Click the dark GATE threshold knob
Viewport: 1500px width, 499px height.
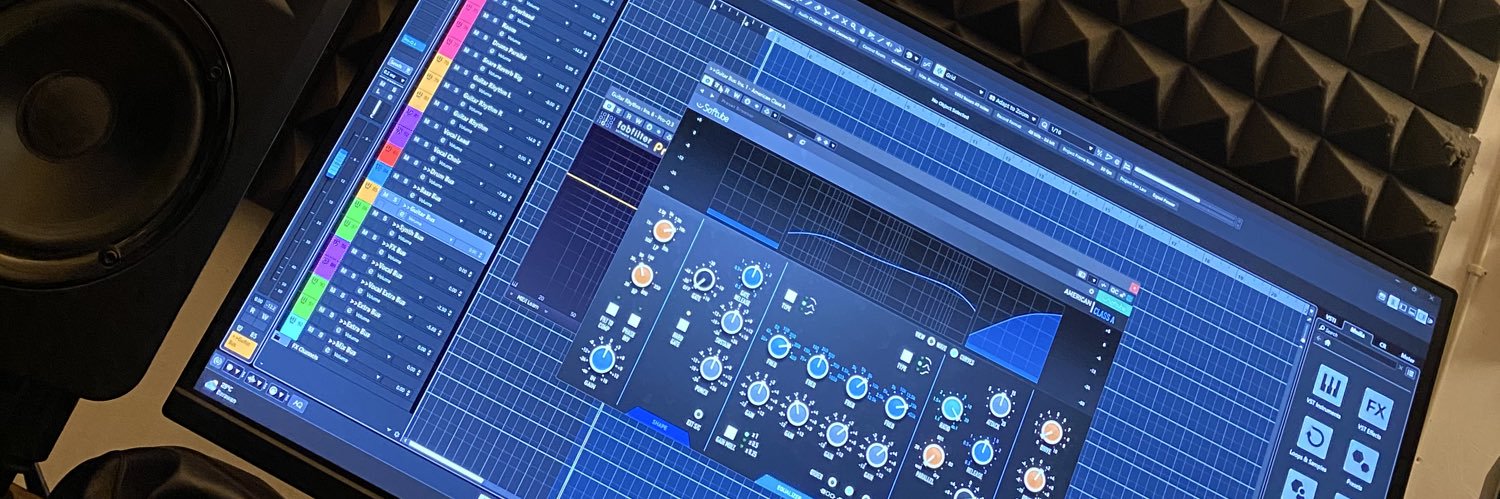pos(706,279)
